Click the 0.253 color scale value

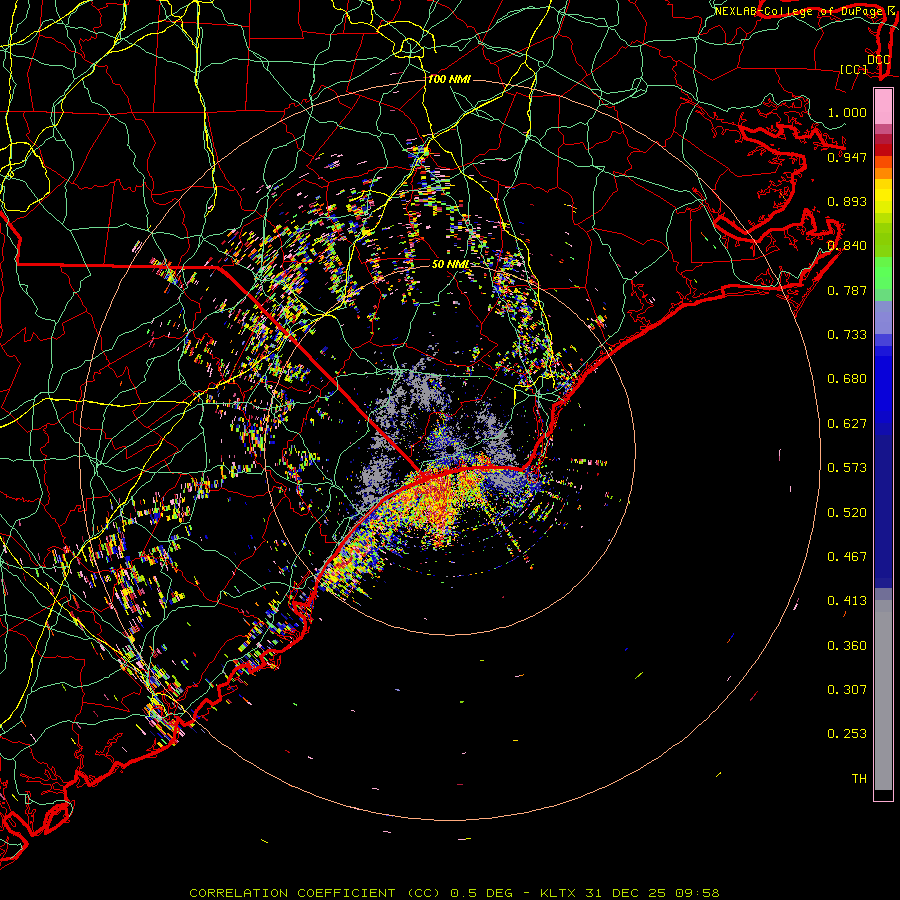click(x=847, y=734)
